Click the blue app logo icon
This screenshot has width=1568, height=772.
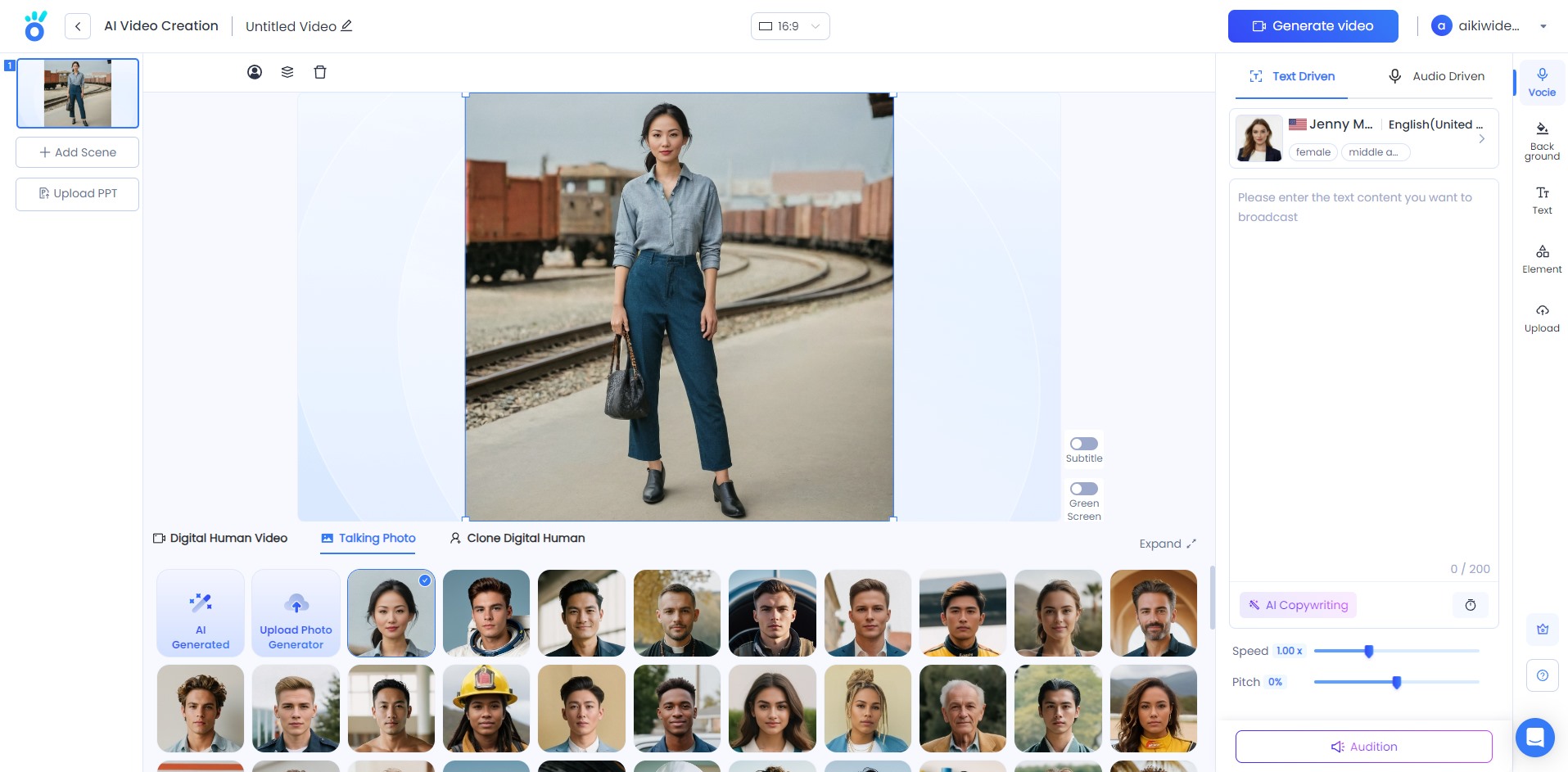(x=35, y=26)
